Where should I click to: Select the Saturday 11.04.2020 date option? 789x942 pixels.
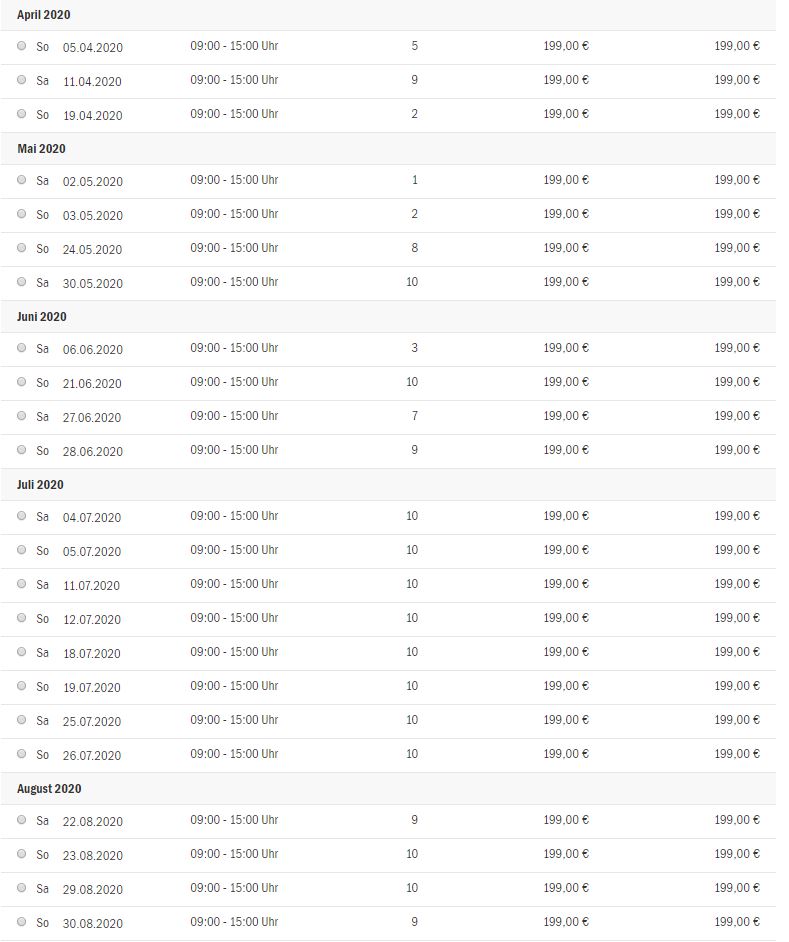point(22,79)
